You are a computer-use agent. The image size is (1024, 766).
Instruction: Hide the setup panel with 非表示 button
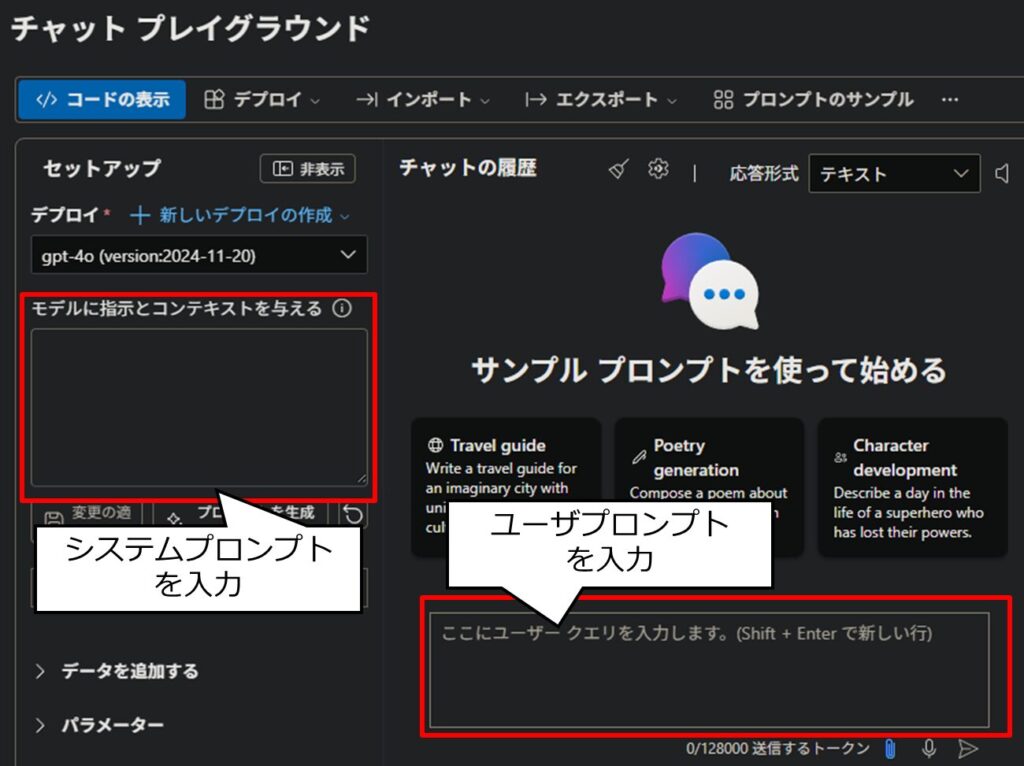click(x=307, y=169)
